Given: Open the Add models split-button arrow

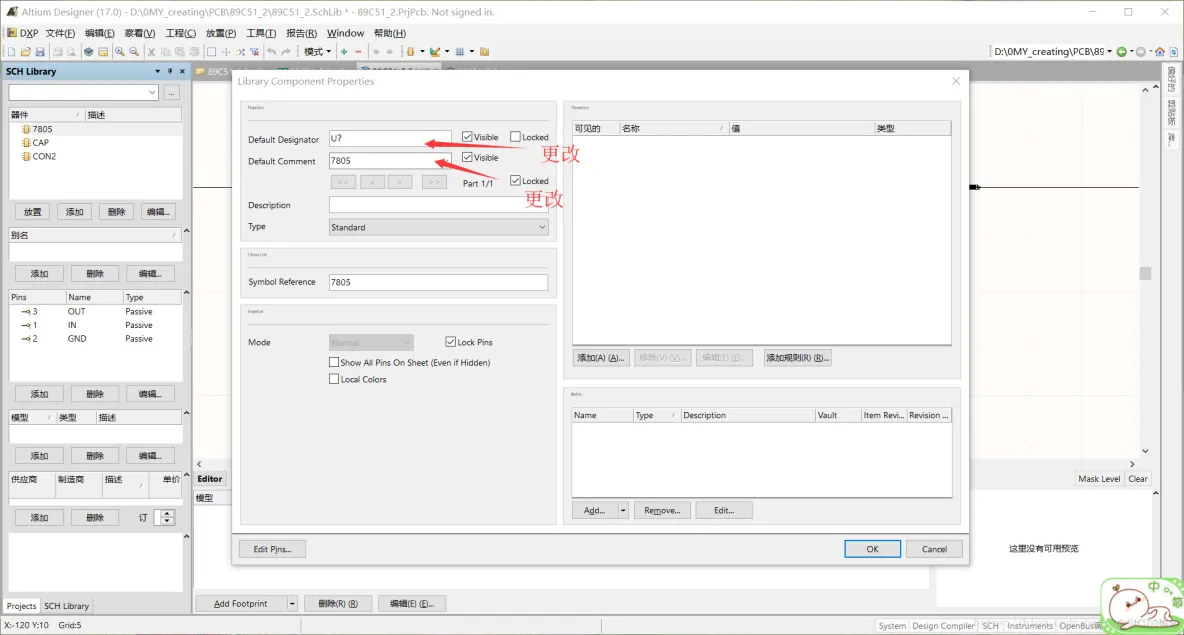Looking at the screenshot, I should click(623, 510).
